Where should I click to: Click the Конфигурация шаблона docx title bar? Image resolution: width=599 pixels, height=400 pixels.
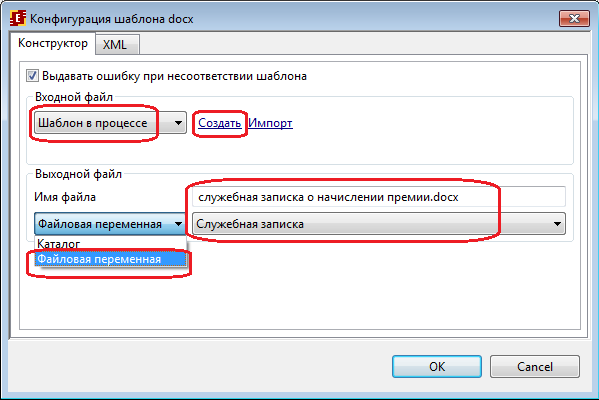pyautogui.click(x=290, y=18)
